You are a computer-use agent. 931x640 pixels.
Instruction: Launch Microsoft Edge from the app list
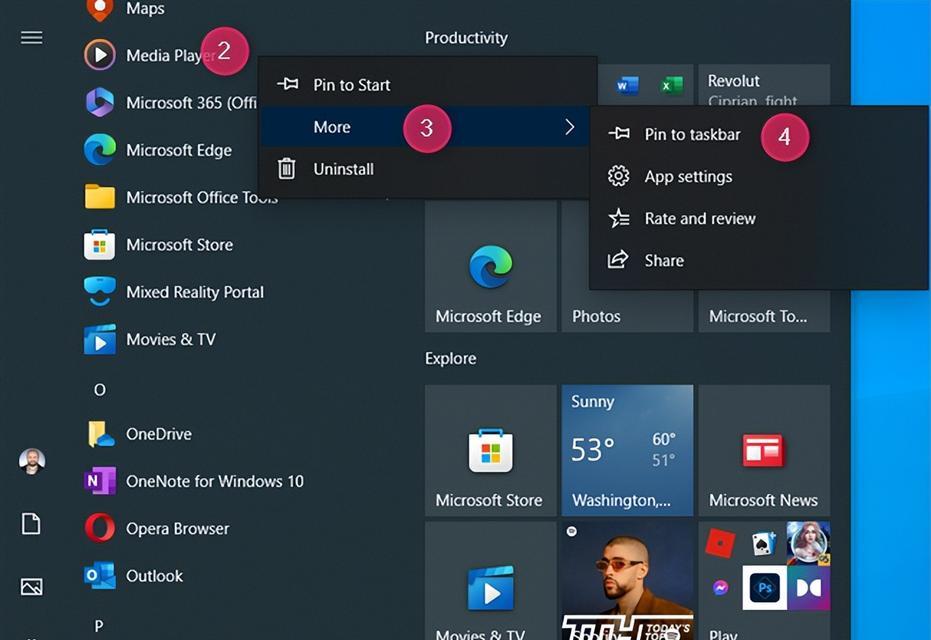pyautogui.click(x=158, y=150)
